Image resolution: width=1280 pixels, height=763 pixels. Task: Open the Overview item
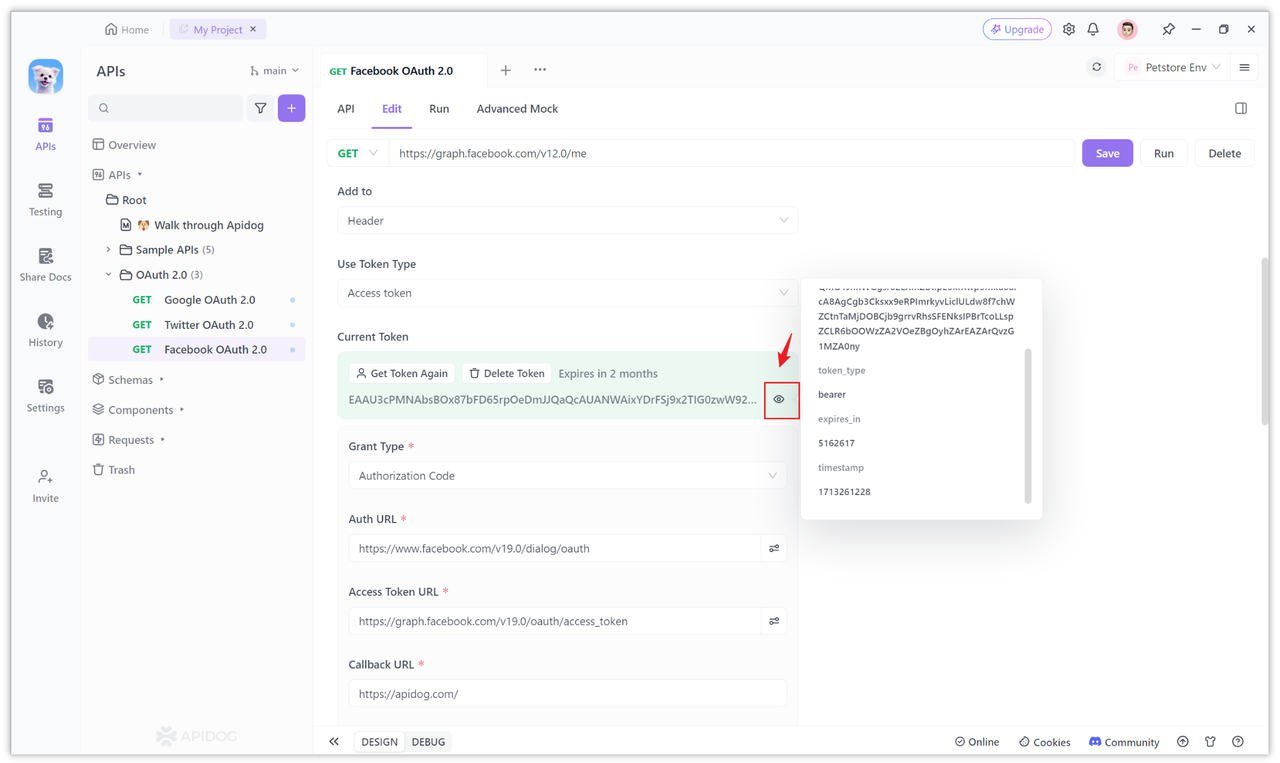click(x=124, y=145)
